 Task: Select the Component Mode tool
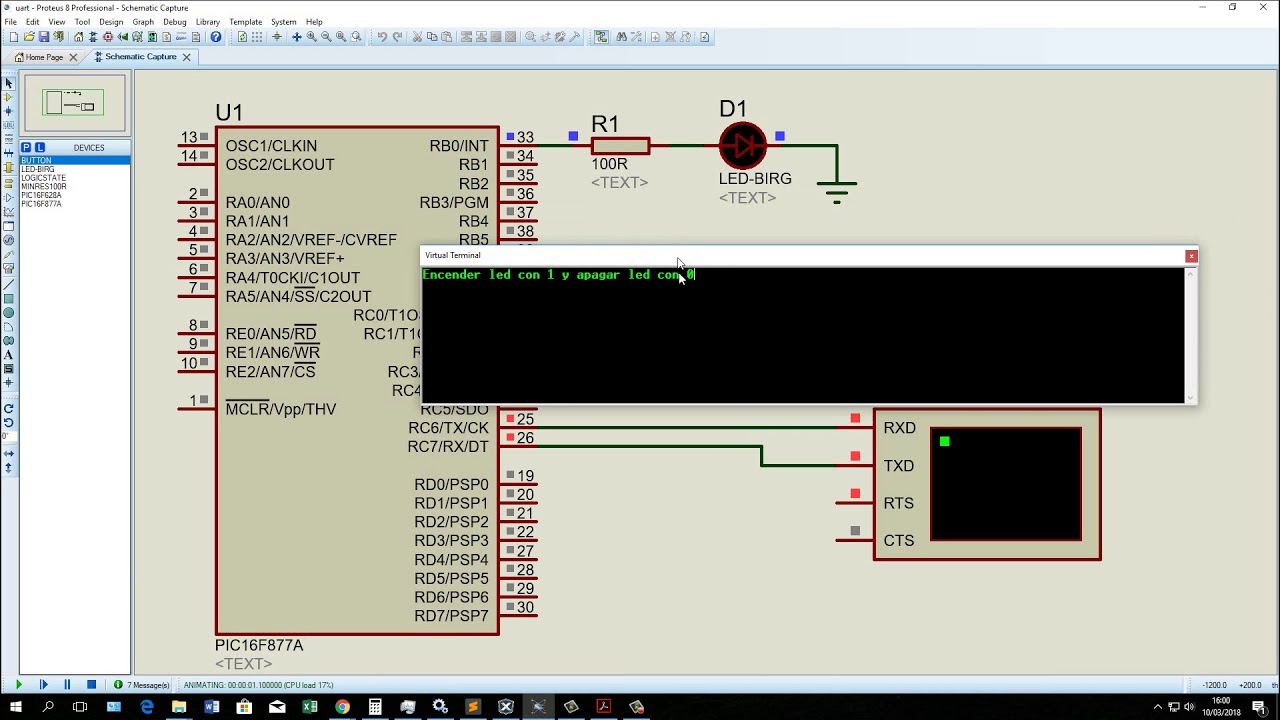click(x=9, y=97)
